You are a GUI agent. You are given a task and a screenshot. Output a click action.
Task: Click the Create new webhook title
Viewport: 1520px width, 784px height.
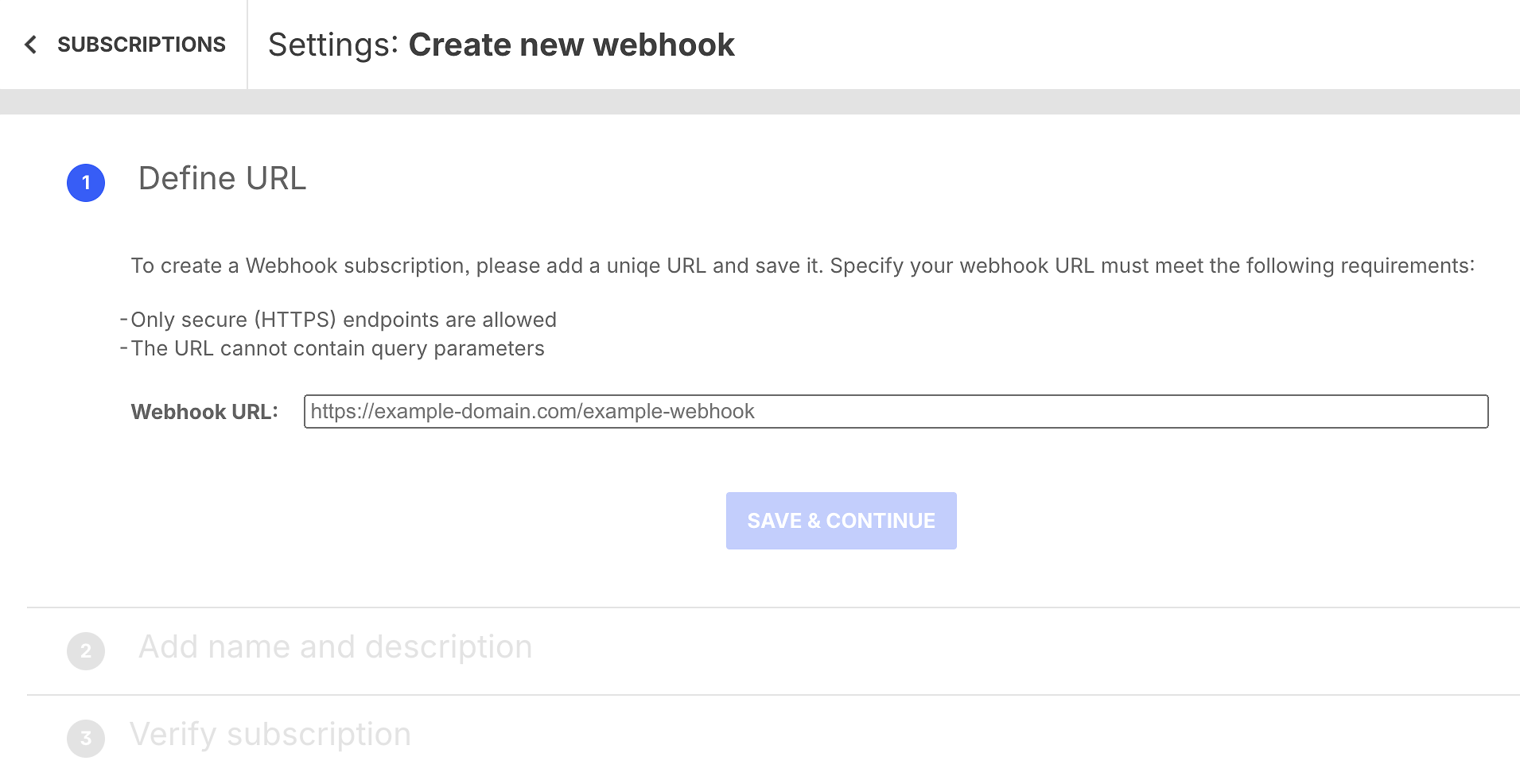click(x=571, y=45)
